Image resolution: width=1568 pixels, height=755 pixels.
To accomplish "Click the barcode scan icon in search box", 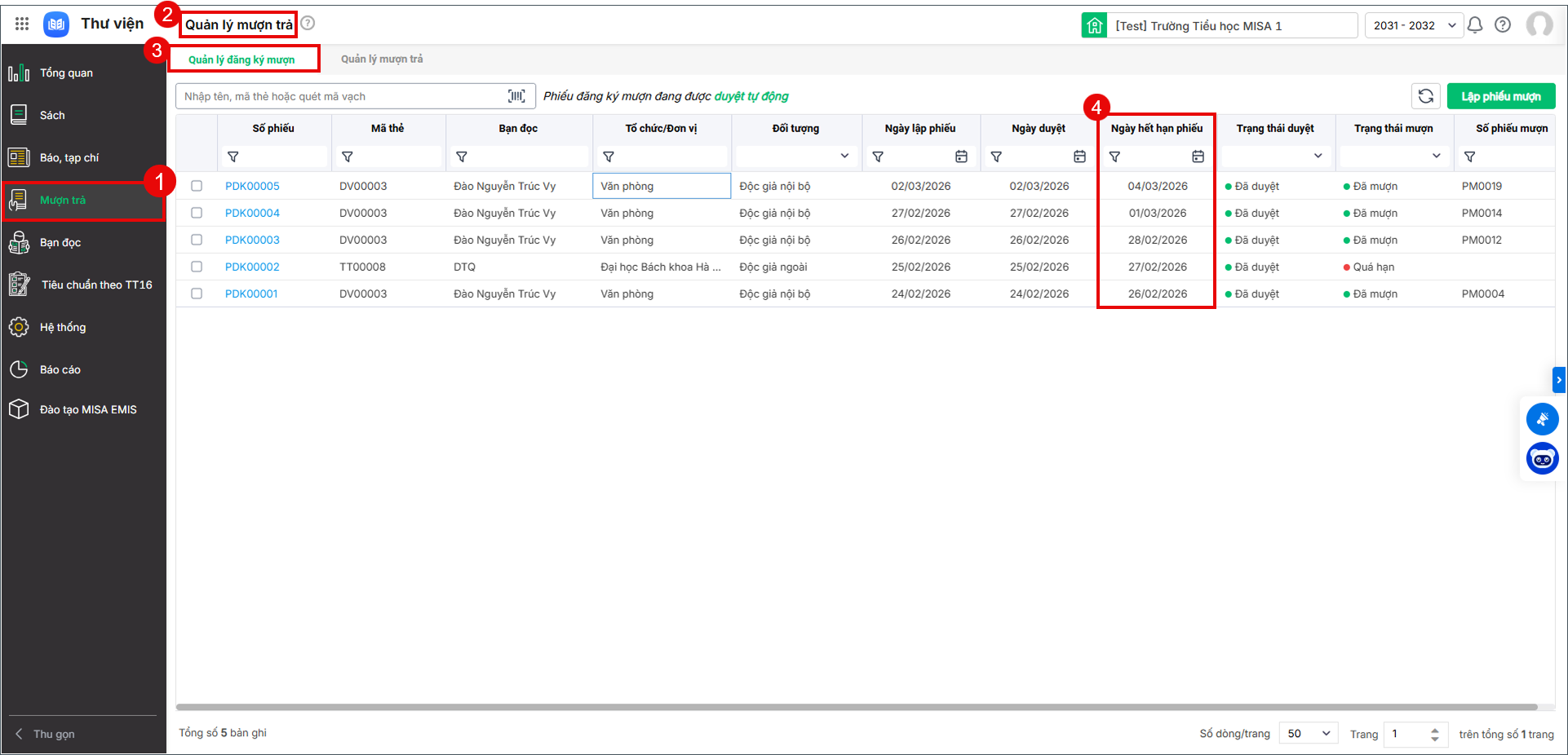I will coord(516,96).
